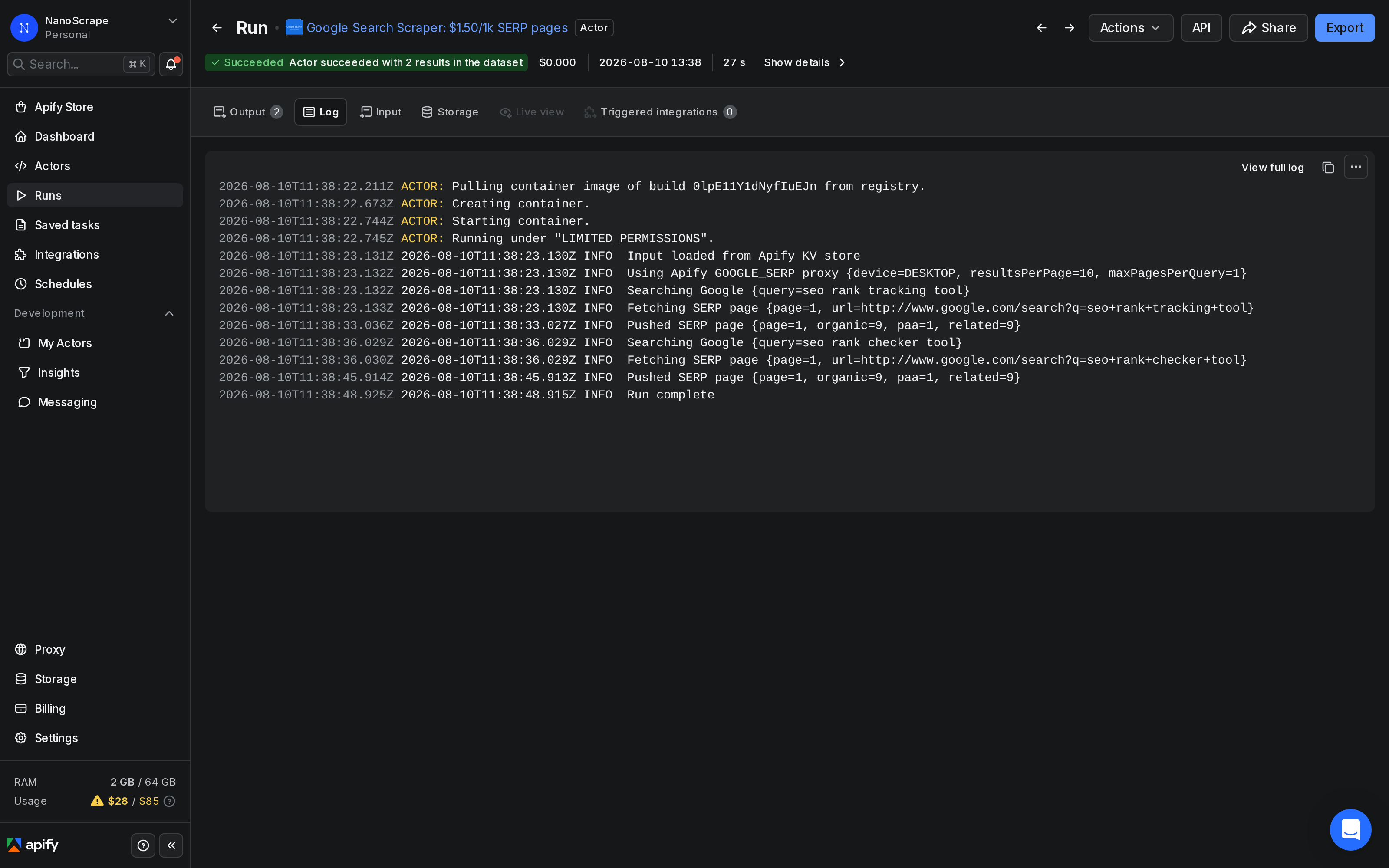The image size is (1389, 868).
Task: Go to Apify Store in sidebar
Action: 95,107
